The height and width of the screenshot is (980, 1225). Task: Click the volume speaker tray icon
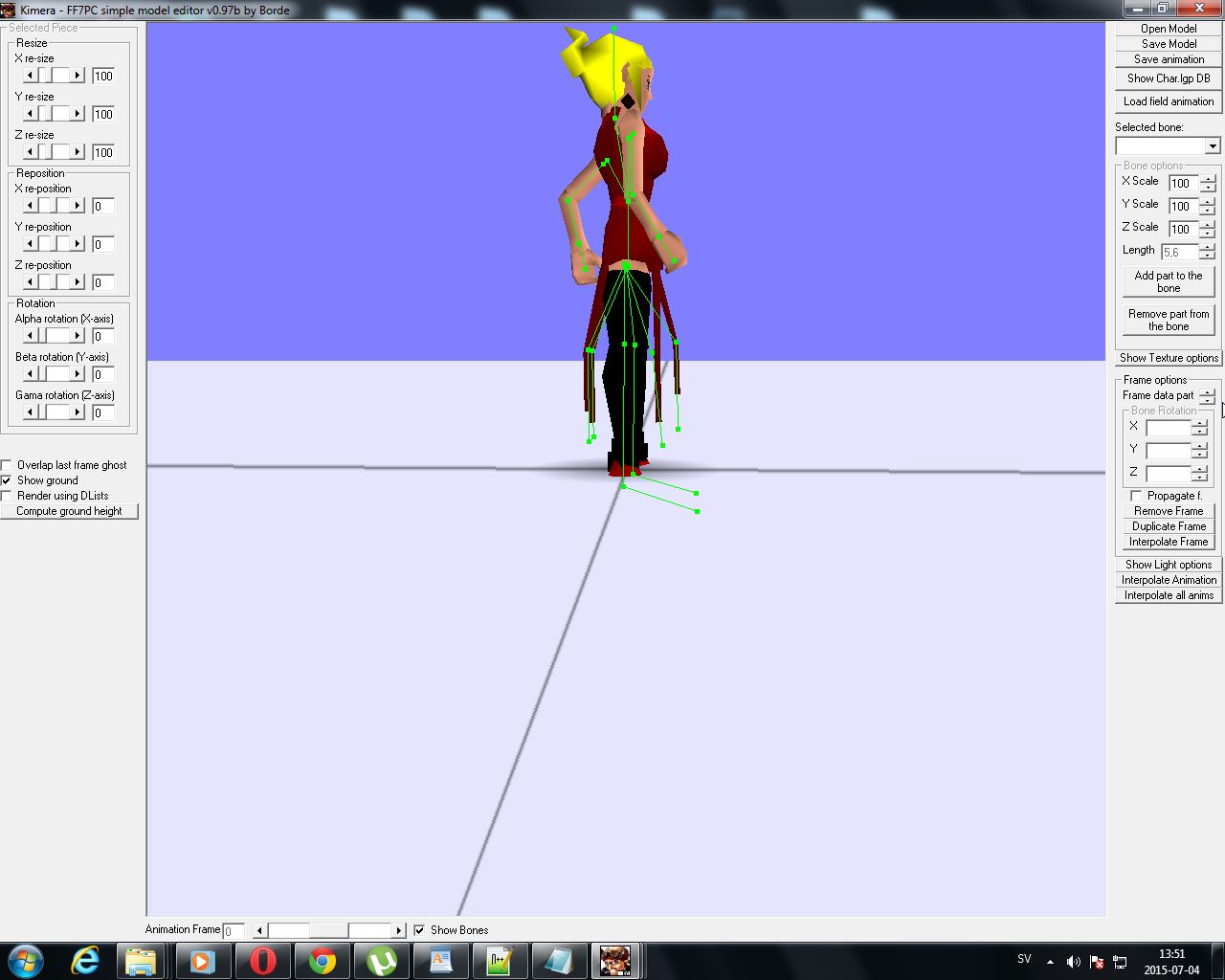click(1073, 961)
